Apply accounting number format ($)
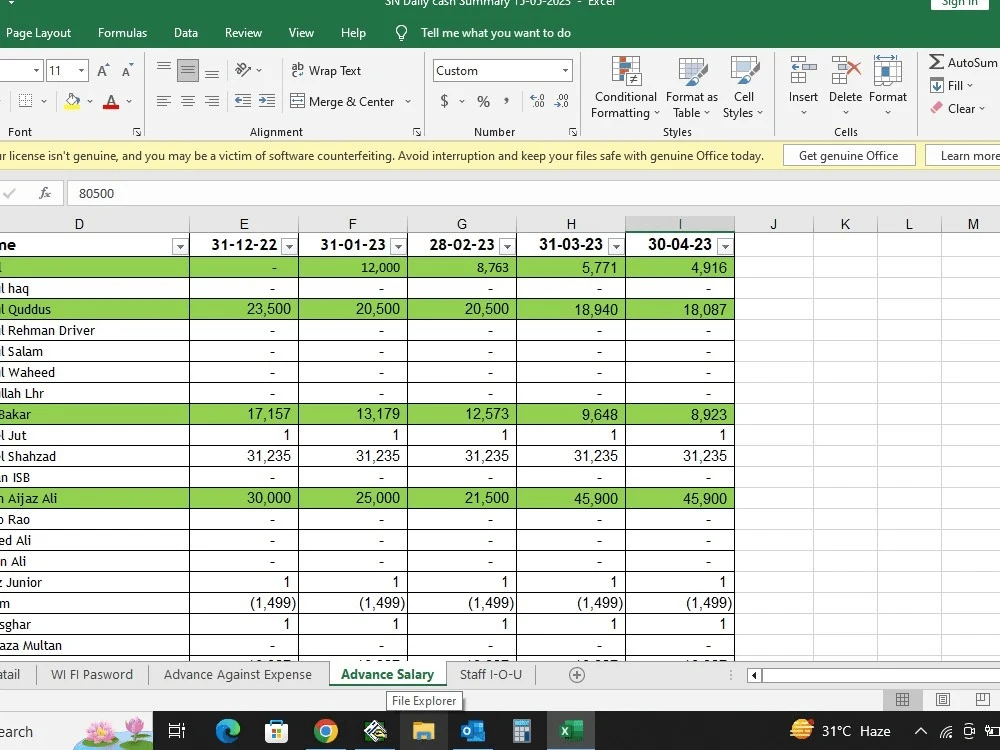Image resolution: width=1000 pixels, height=750 pixels. click(x=445, y=101)
